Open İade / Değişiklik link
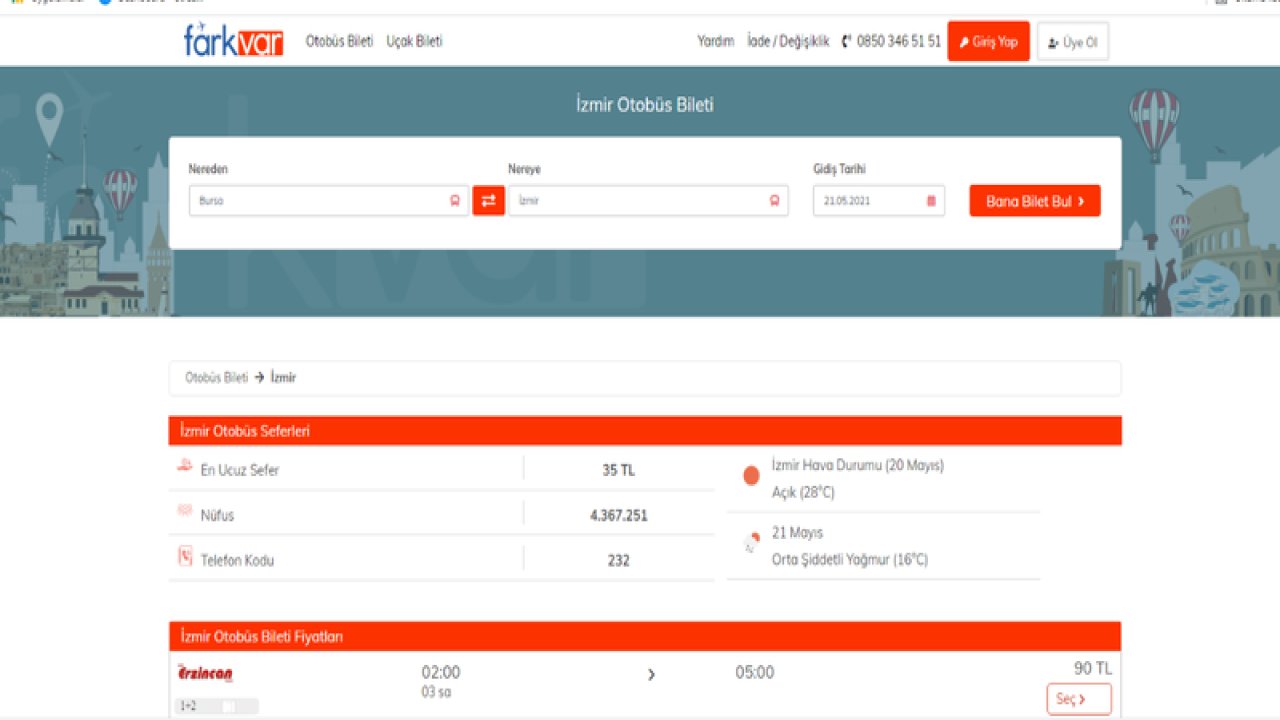The width and height of the screenshot is (1280, 720). pos(788,42)
